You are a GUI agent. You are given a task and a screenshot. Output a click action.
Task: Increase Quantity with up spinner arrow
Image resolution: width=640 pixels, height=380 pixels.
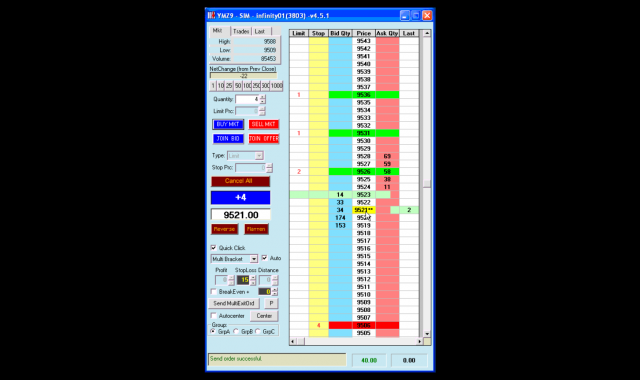click(x=262, y=97)
